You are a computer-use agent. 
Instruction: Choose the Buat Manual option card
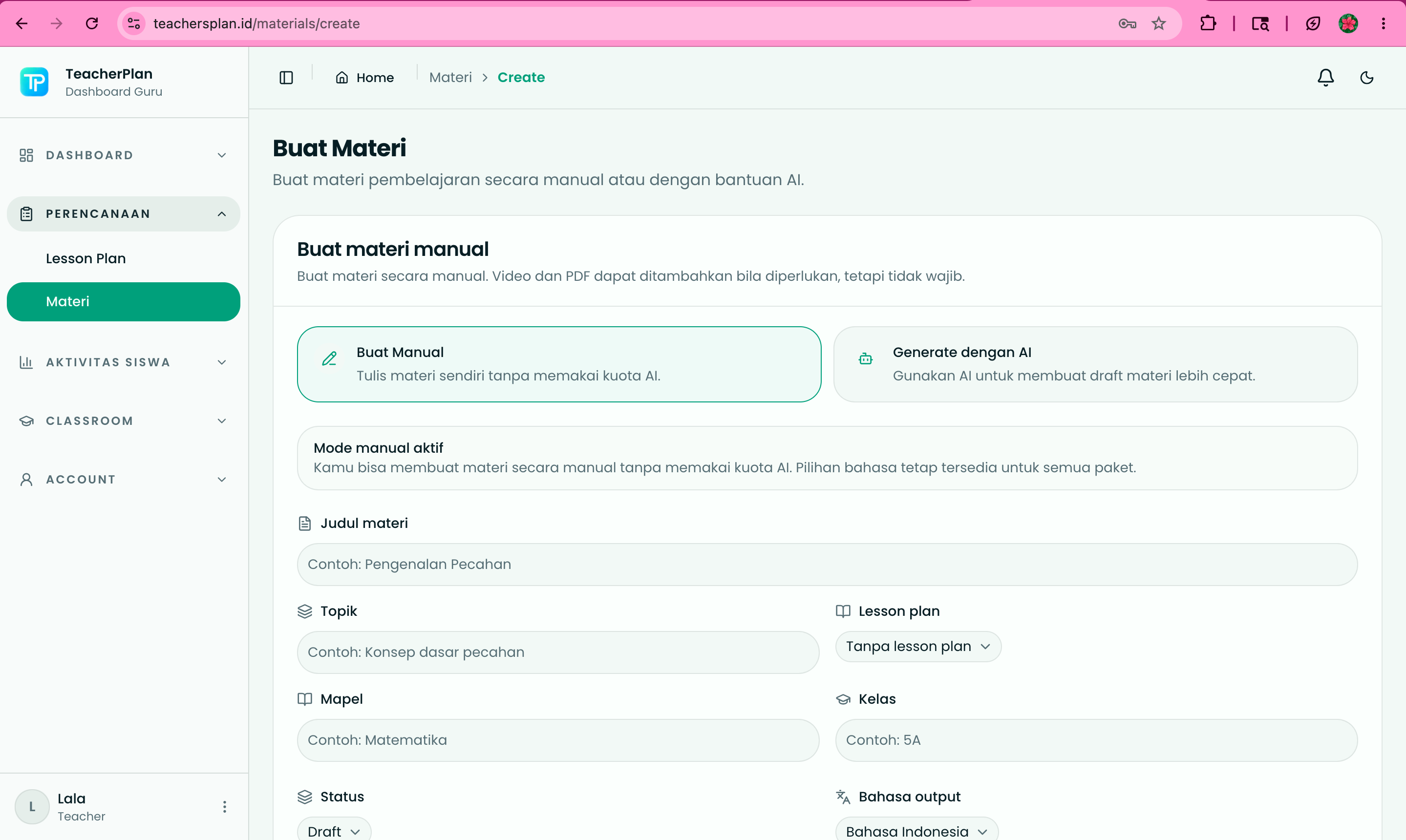click(x=559, y=364)
